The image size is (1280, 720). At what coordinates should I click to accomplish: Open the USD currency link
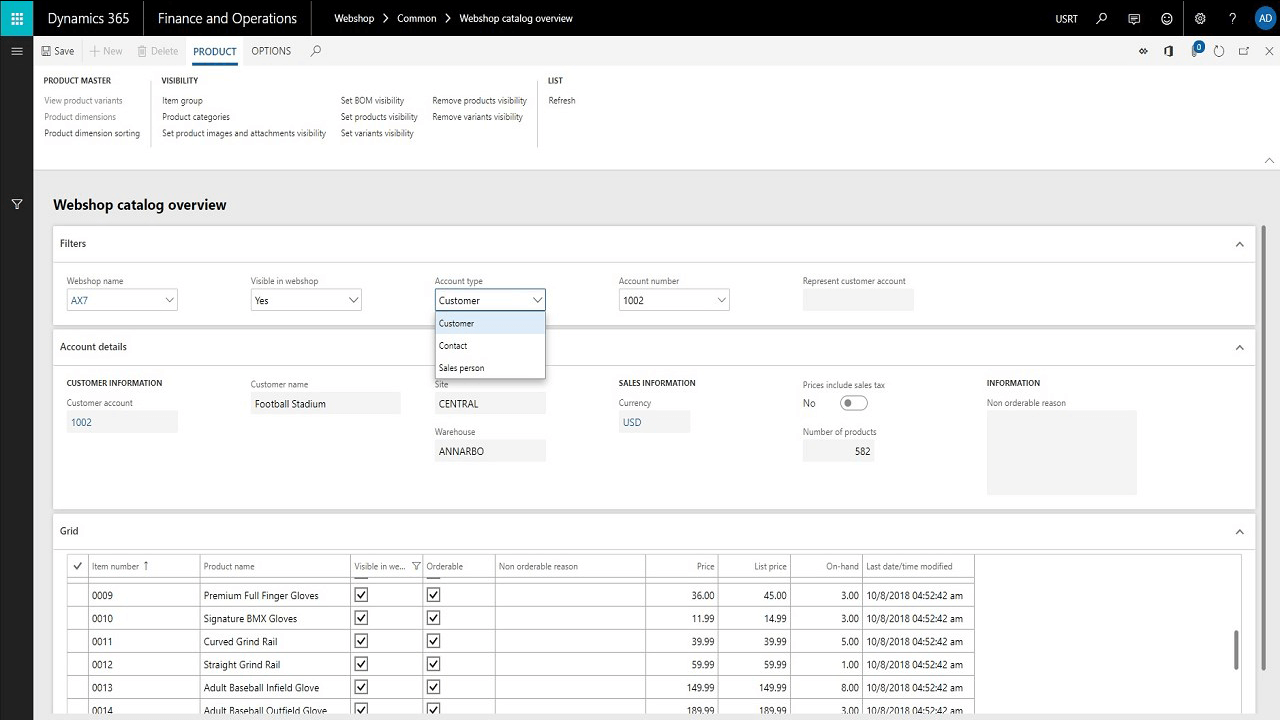coord(632,422)
